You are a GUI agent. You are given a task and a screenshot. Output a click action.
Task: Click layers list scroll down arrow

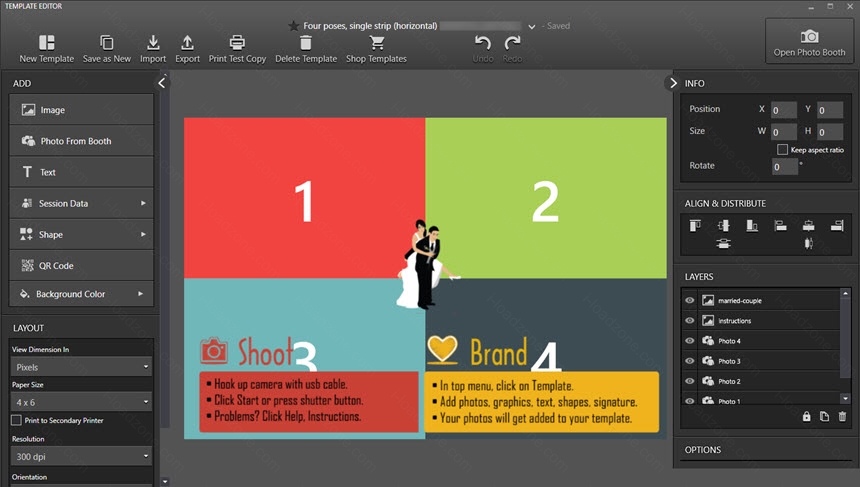tap(845, 399)
